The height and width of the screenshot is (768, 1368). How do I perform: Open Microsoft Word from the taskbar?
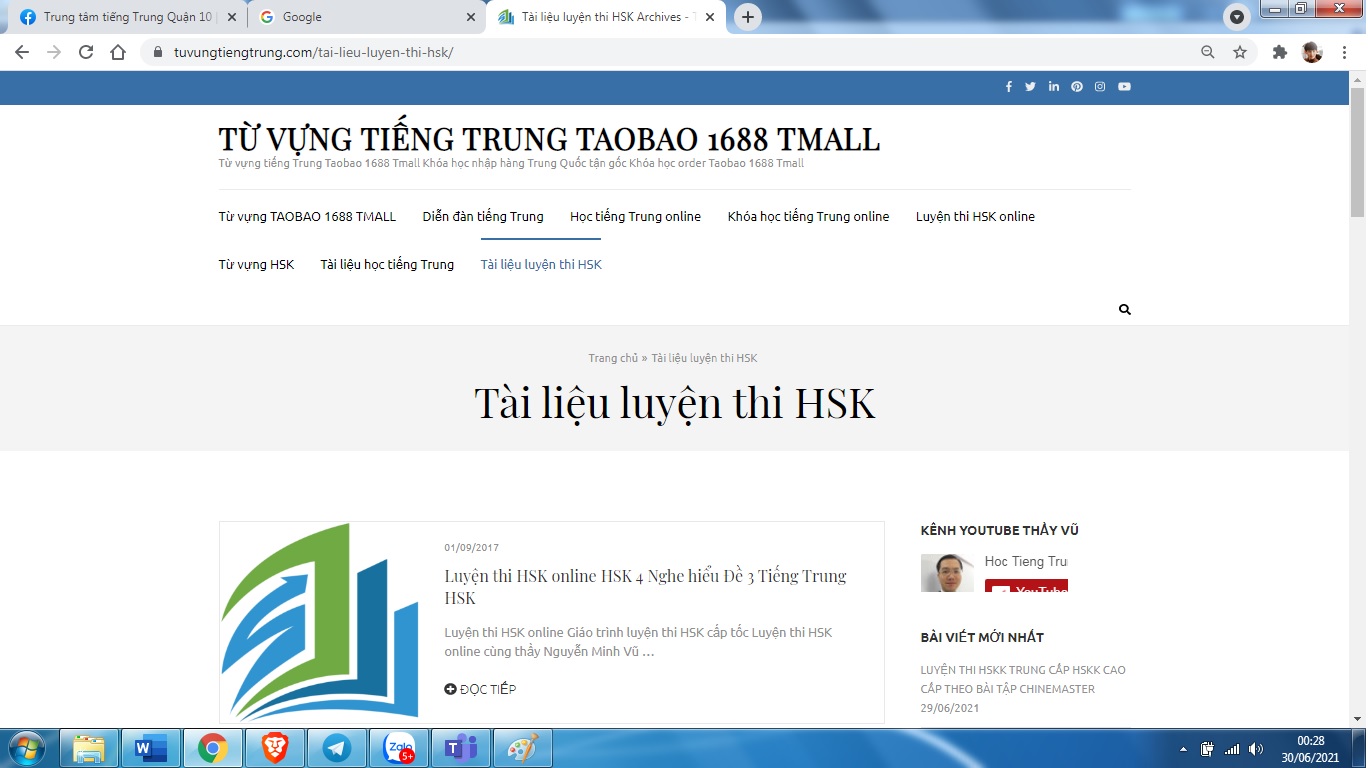[x=150, y=748]
